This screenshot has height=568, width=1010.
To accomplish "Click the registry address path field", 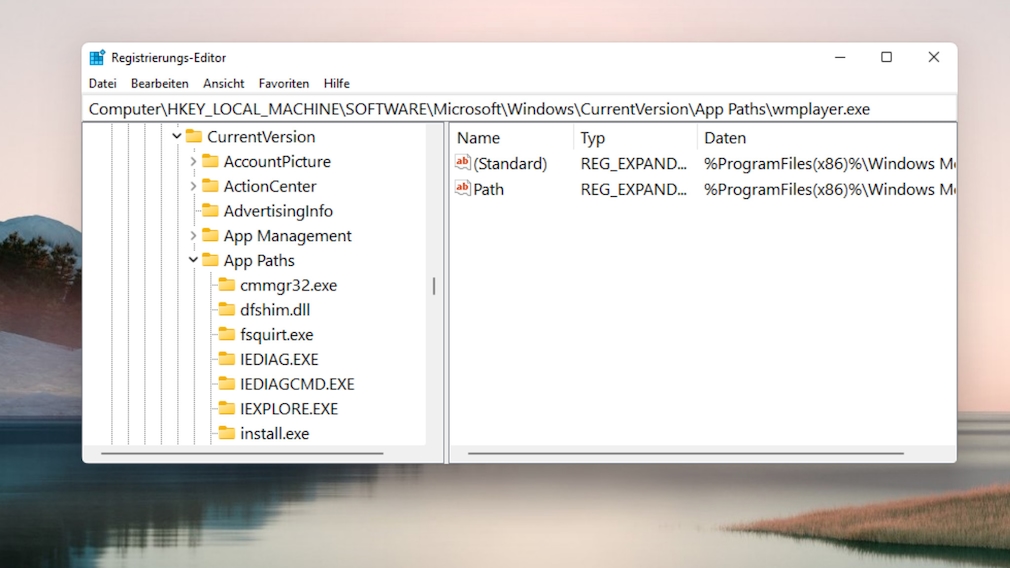I will (519, 109).
